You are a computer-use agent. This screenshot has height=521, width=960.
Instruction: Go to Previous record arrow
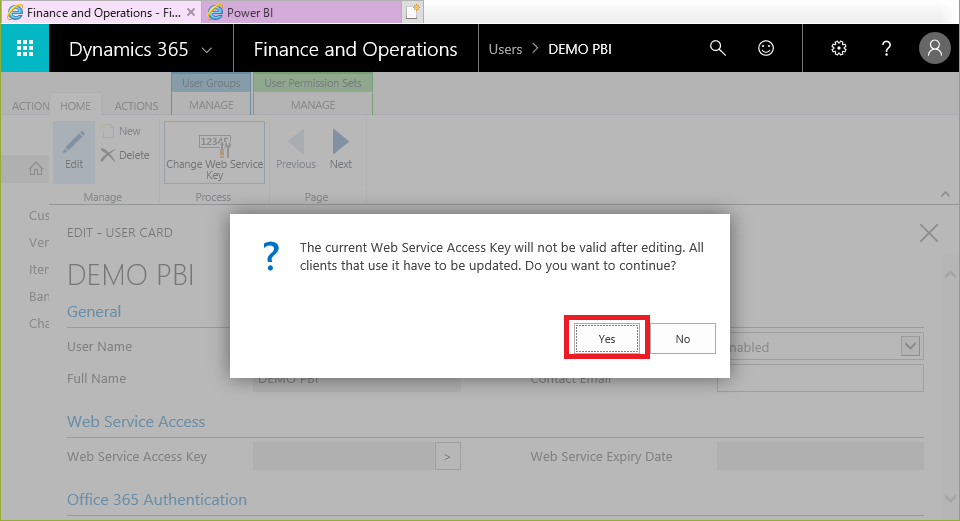(x=296, y=148)
